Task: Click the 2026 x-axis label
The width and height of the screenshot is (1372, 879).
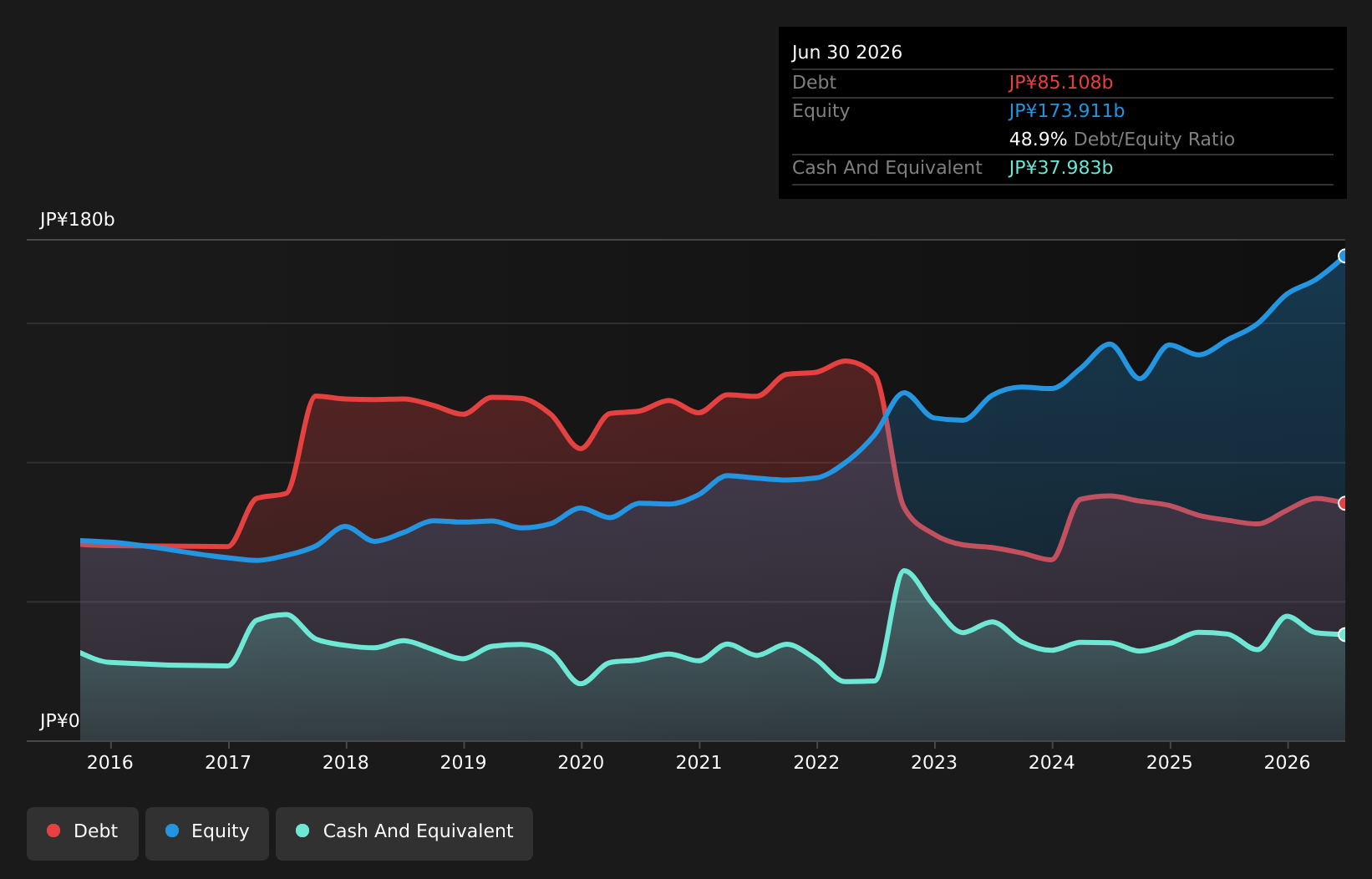Action: (1288, 762)
